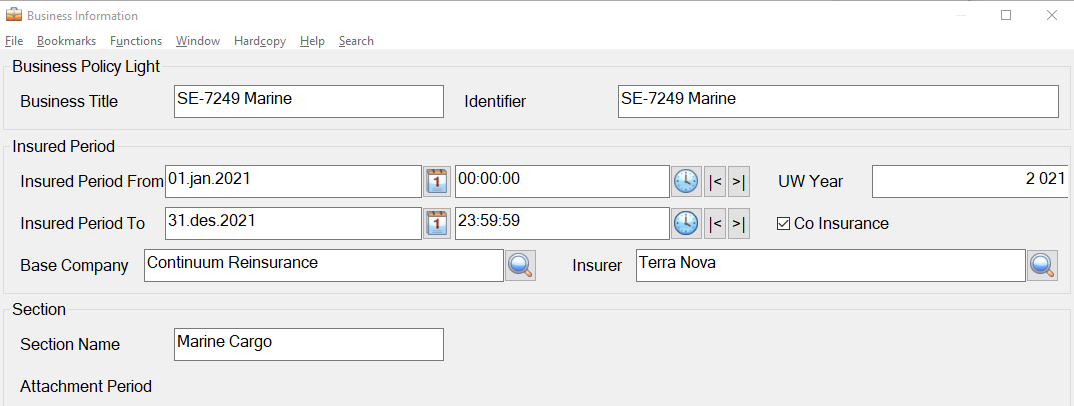
Task: Open Base Company search magnifier
Action: (521, 265)
